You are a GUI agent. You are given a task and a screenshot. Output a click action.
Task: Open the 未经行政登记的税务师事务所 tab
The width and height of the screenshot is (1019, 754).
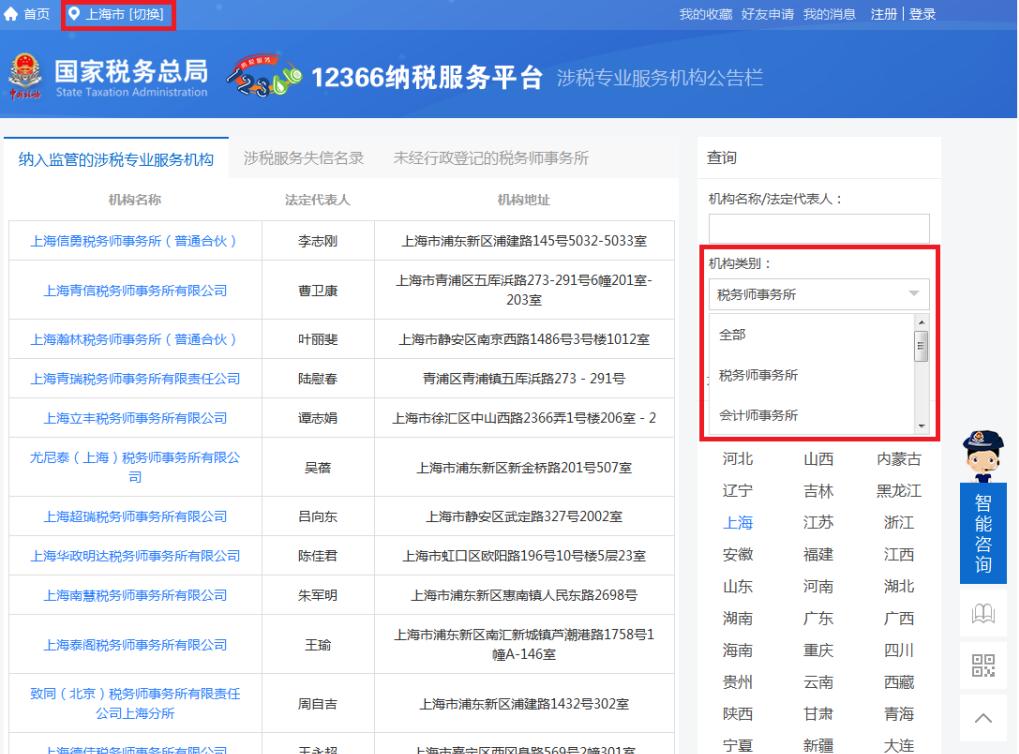click(491, 158)
